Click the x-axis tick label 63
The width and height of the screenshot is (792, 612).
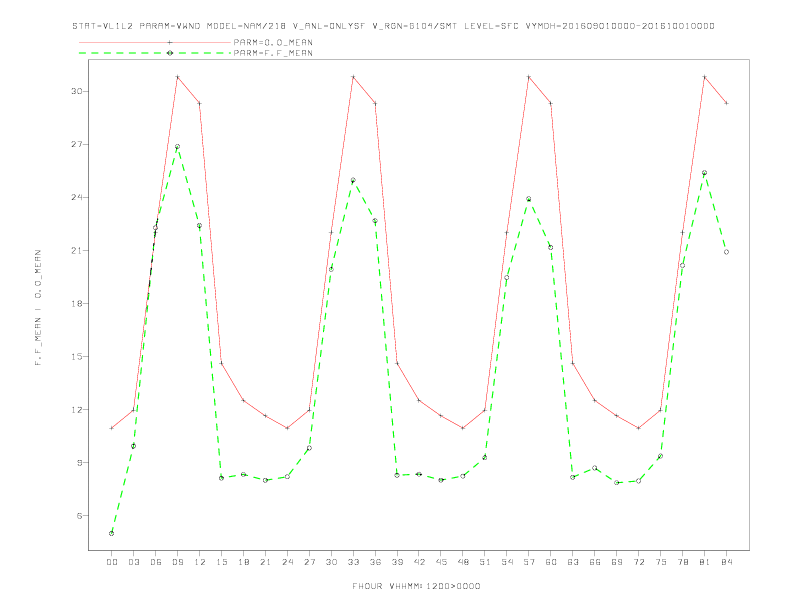(x=573, y=562)
